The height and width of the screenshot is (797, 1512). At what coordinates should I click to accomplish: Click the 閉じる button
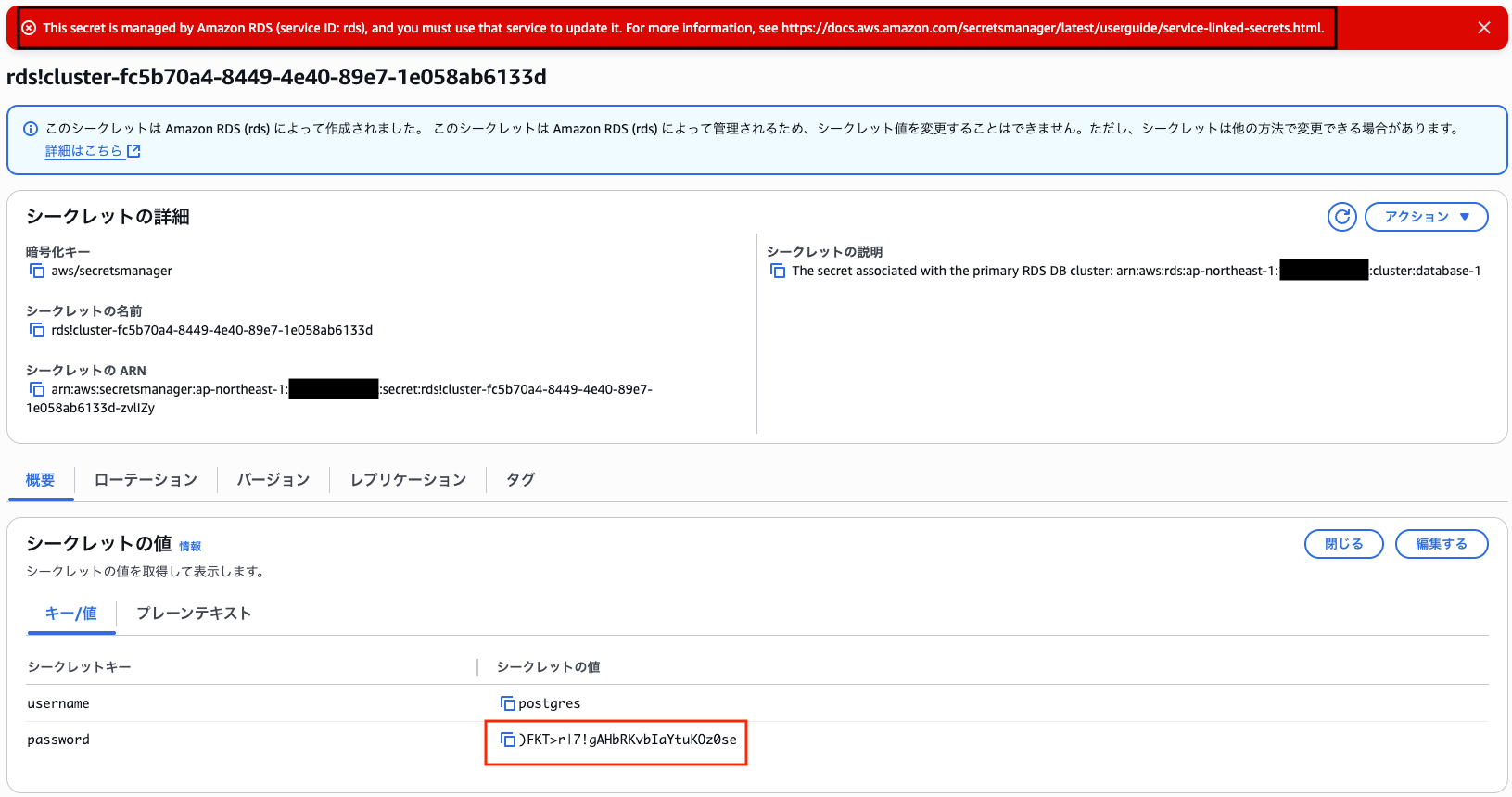click(1344, 544)
